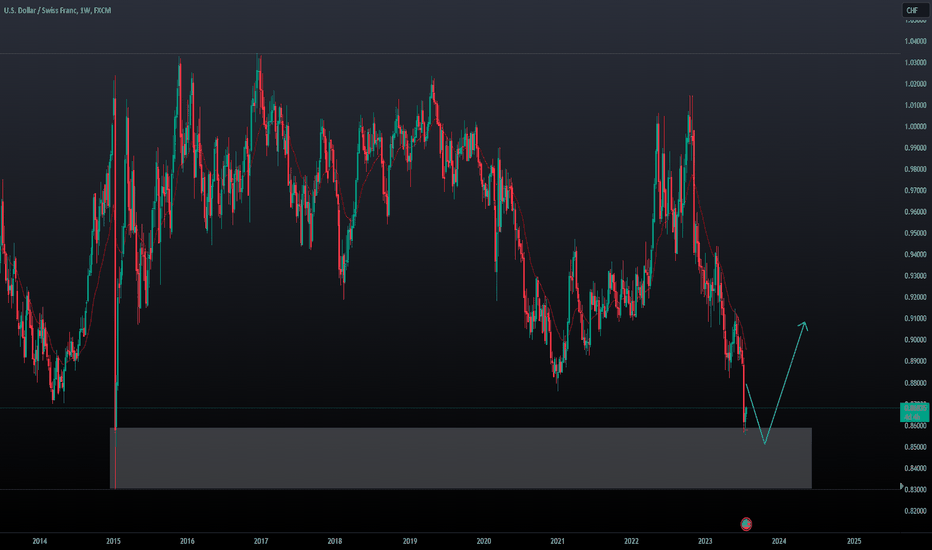Click the 0.97000 price axis label
Image resolution: width=932 pixels, height=550 pixels.
[x=915, y=191]
